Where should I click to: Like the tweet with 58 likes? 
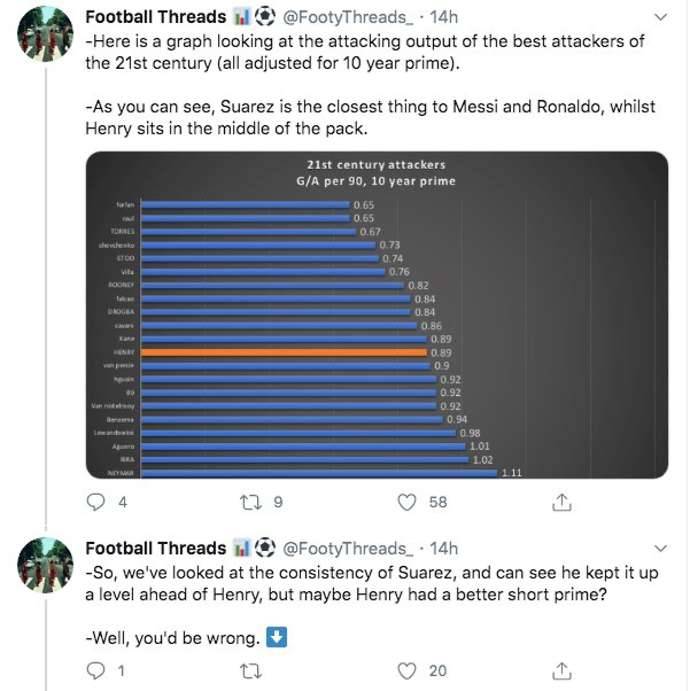pos(407,502)
